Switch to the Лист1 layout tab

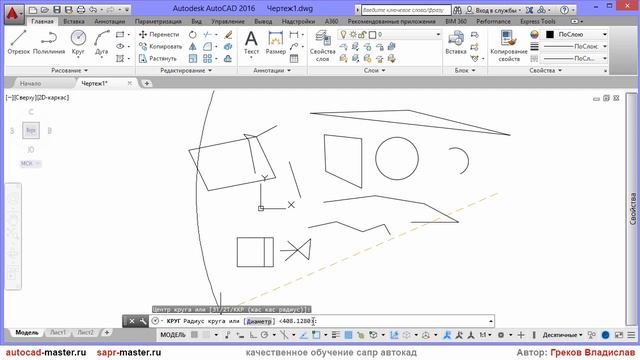(x=58, y=333)
